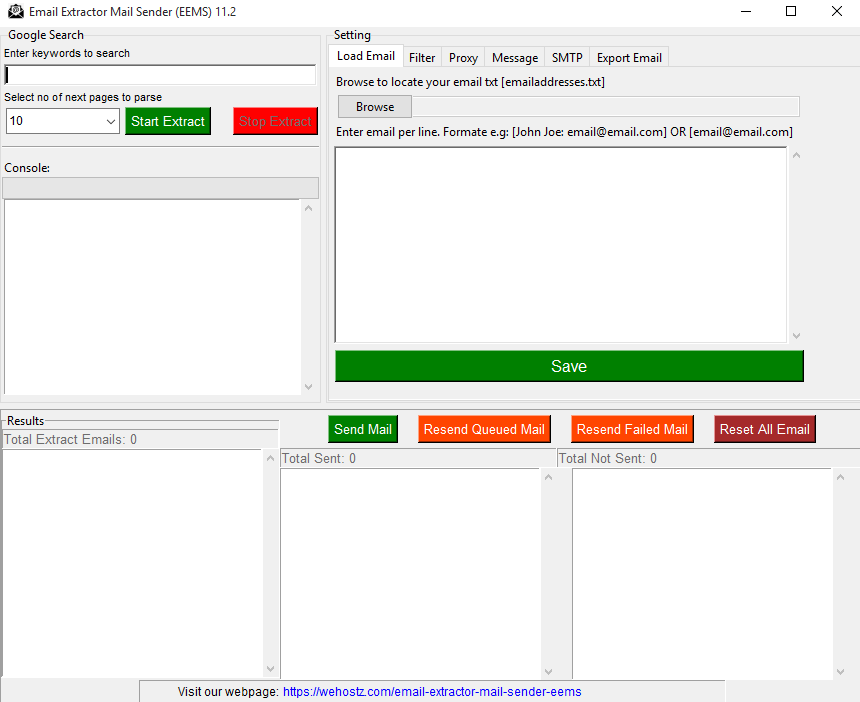This screenshot has height=702, width=860.
Task: Click the Total Extract Emails: 0 label
Action: [70, 439]
